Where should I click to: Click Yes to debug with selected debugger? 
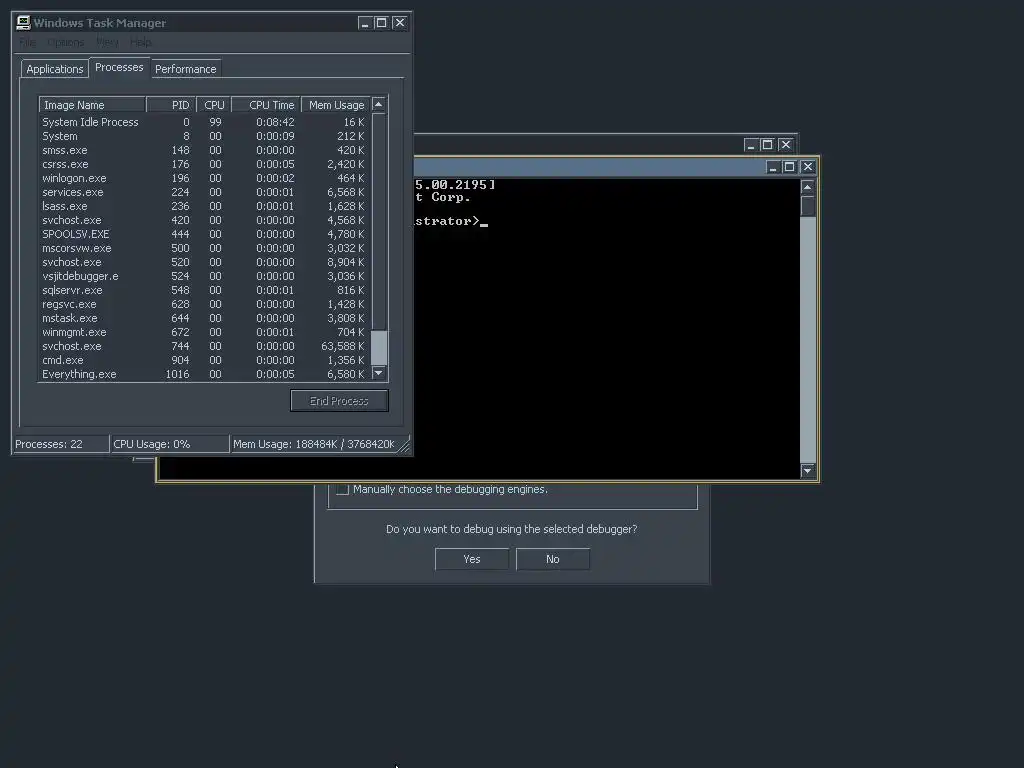pyautogui.click(x=472, y=559)
